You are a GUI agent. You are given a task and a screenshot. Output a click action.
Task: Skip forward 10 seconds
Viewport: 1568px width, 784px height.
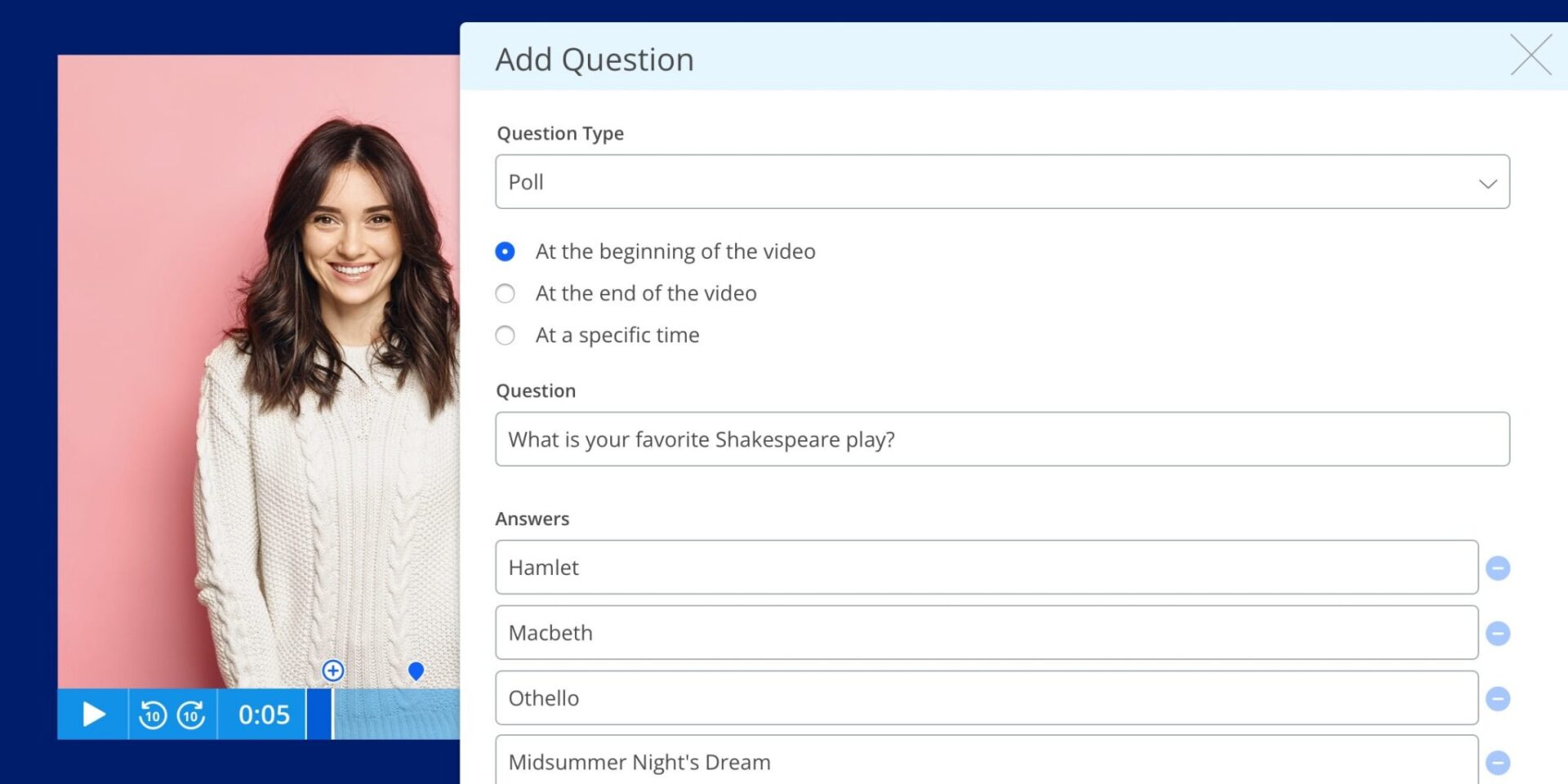point(191,714)
